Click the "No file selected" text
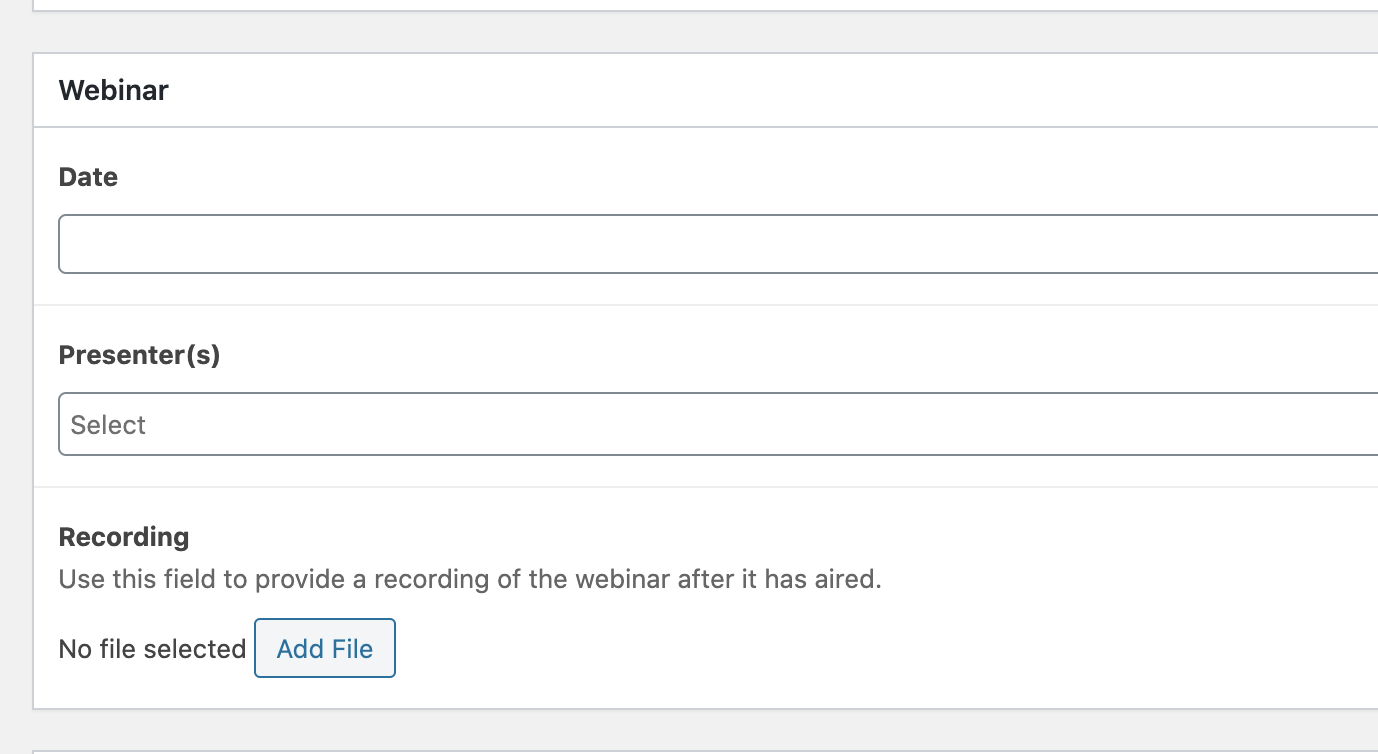This screenshot has width=1378, height=754. 152,649
